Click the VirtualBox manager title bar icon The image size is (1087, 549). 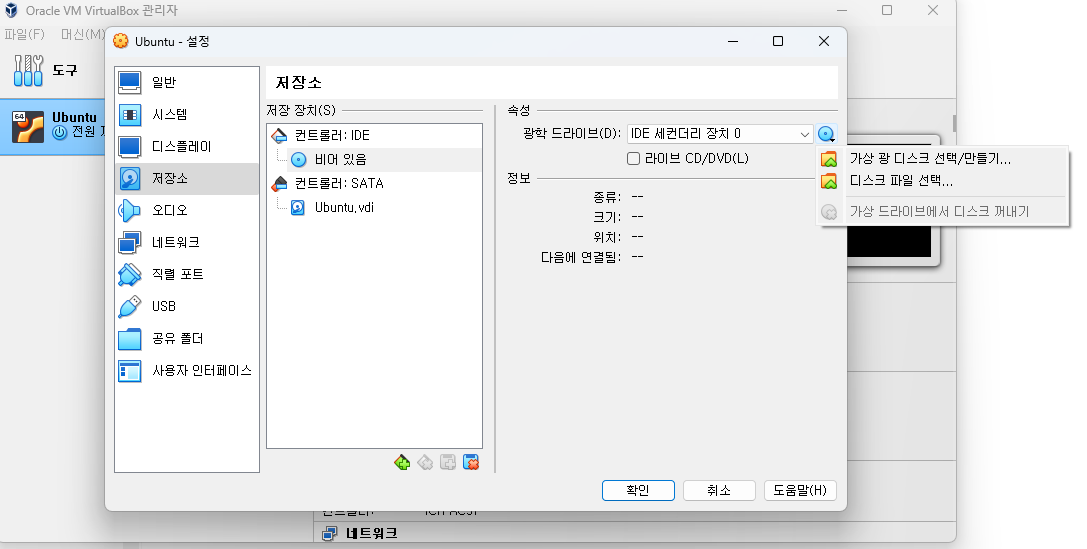click(x=12, y=10)
